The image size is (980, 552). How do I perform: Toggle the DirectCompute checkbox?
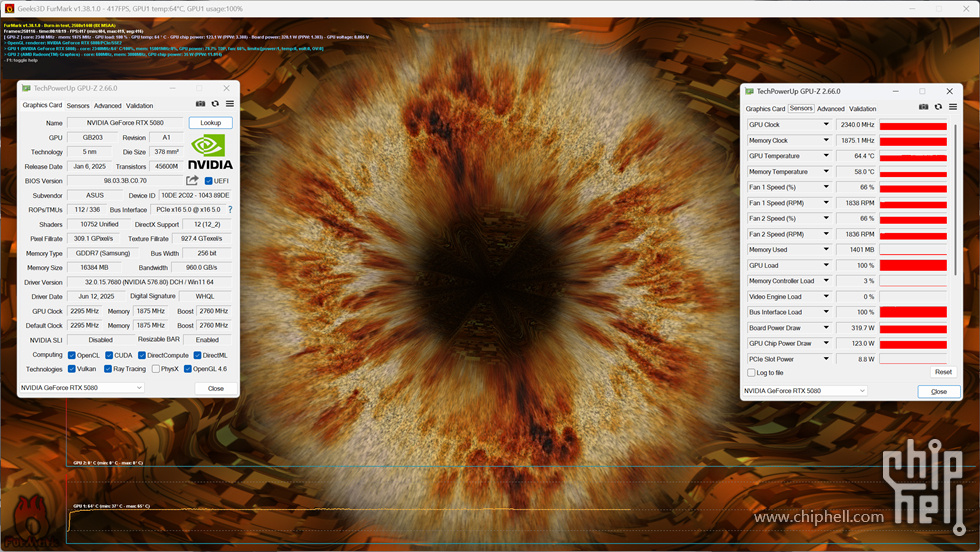tap(142, 355)
